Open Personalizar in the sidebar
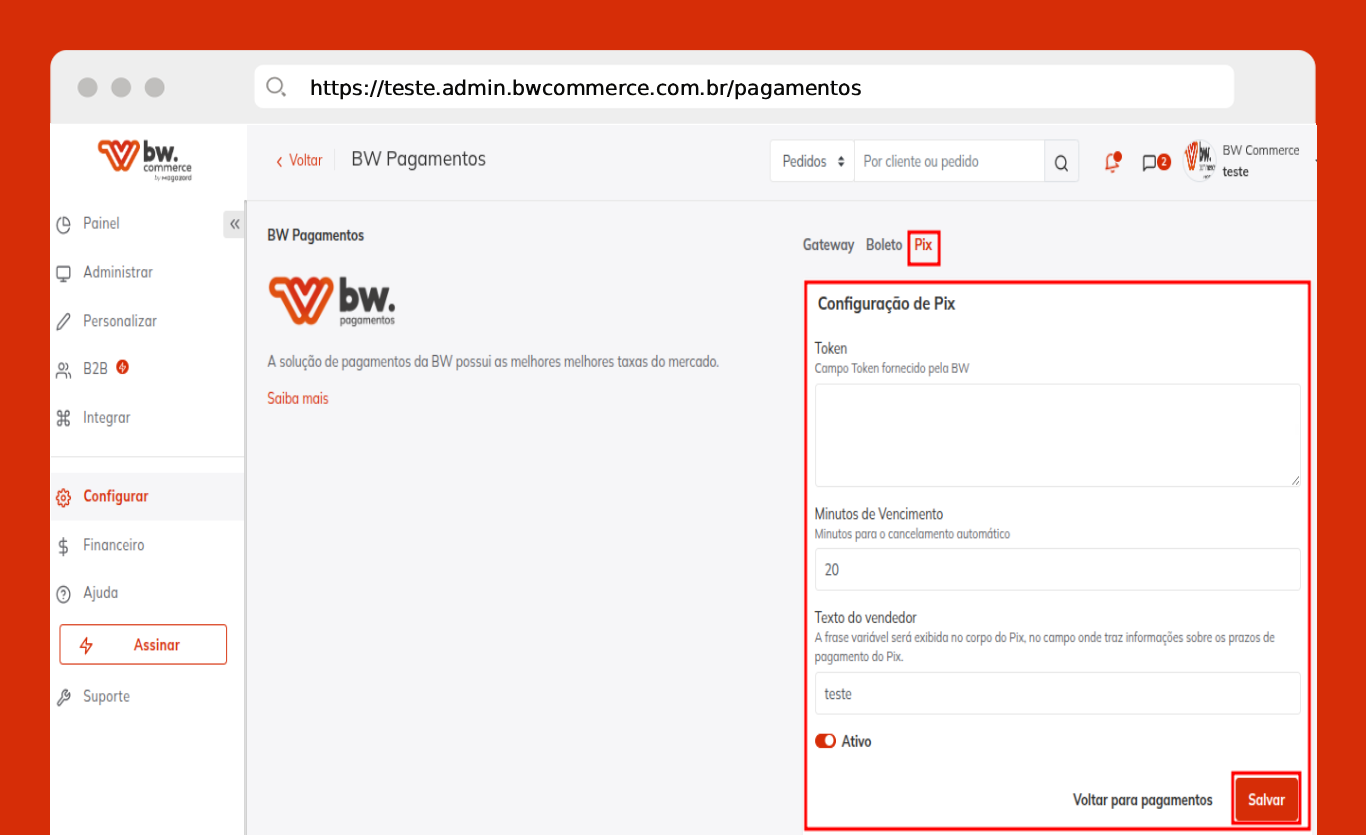 tap(119, 321)
